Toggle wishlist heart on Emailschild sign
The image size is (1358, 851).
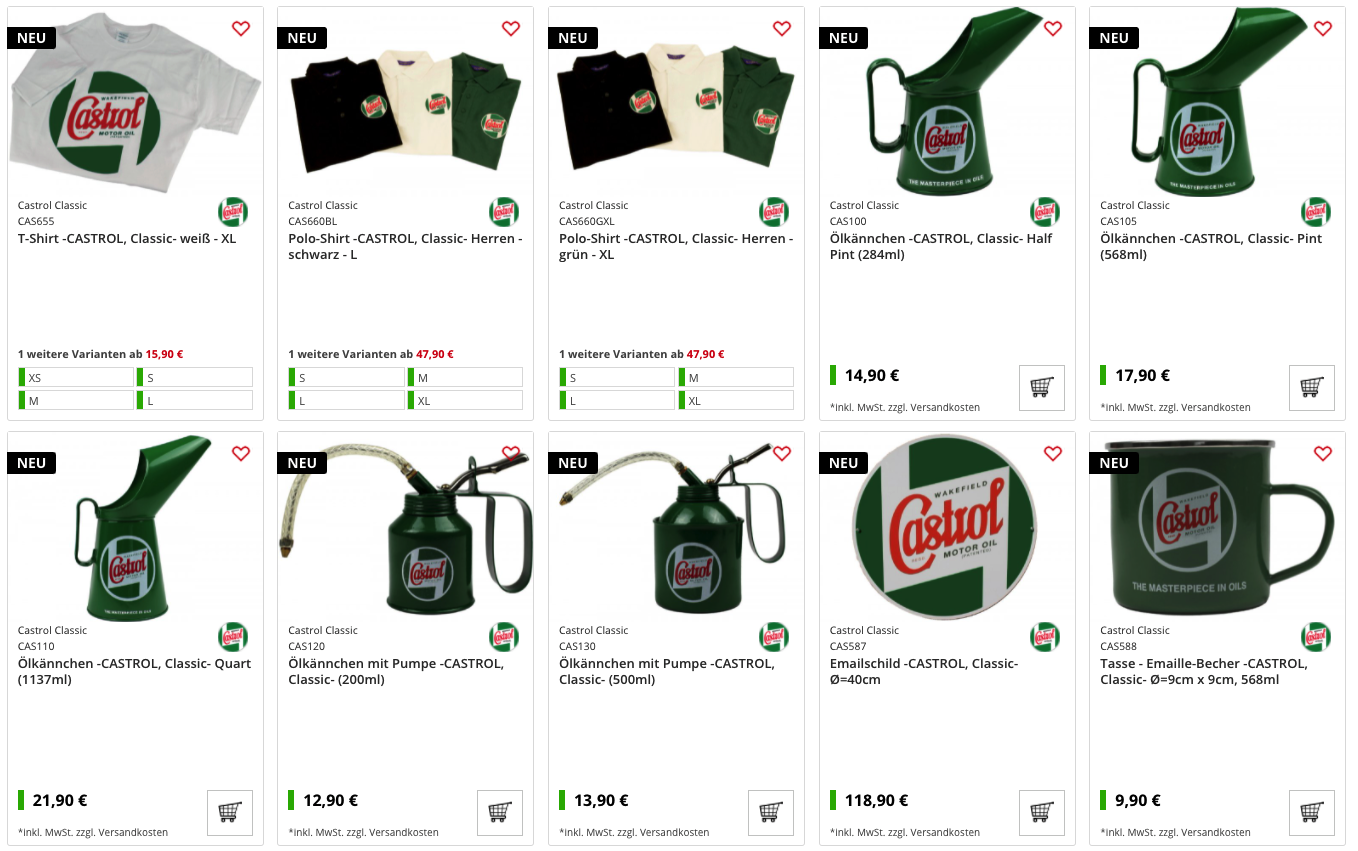tap(1053, 453)
